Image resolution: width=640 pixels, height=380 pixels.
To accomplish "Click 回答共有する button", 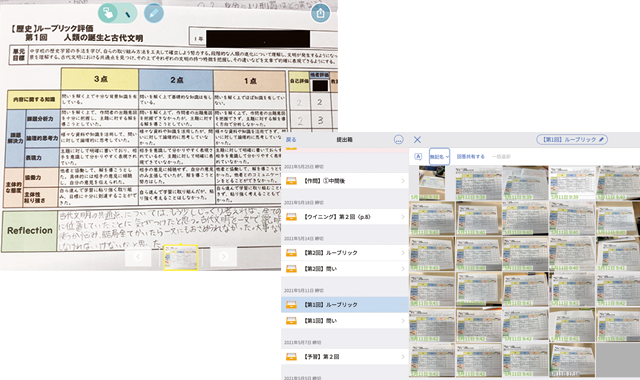I will [471, 156].
